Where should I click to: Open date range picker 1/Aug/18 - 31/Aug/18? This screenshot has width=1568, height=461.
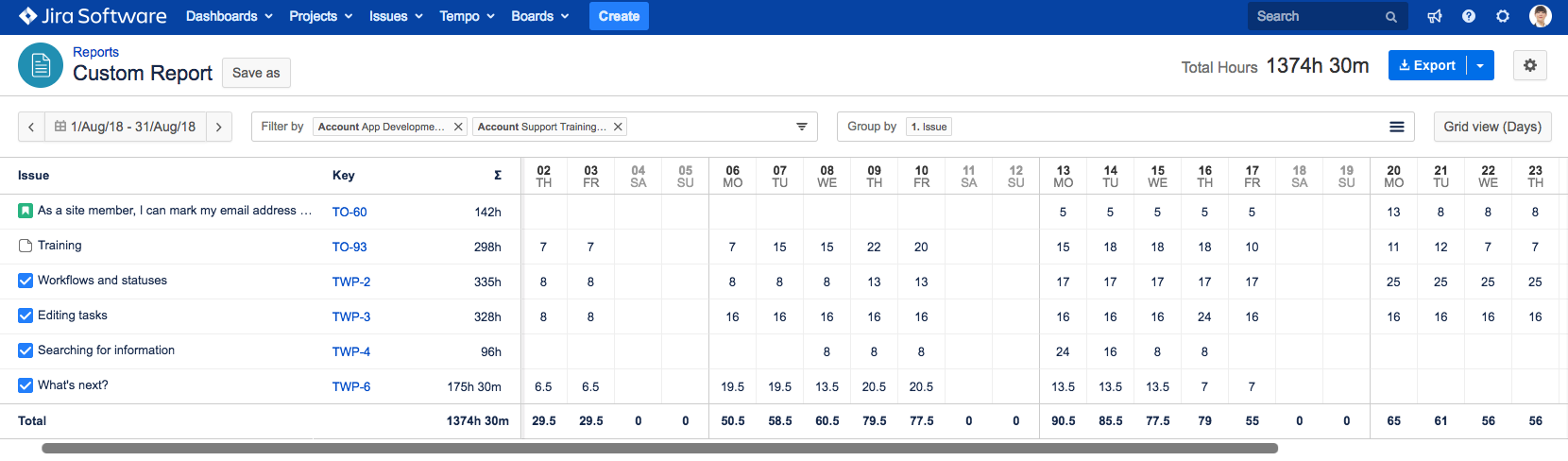[126, 127]
